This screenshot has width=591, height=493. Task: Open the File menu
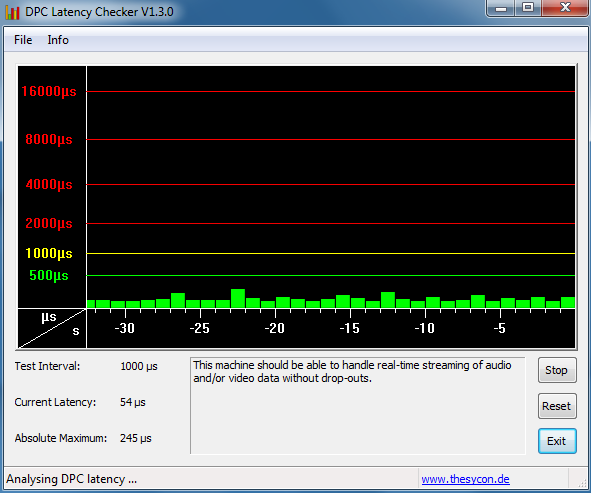[x=23, y=40]
